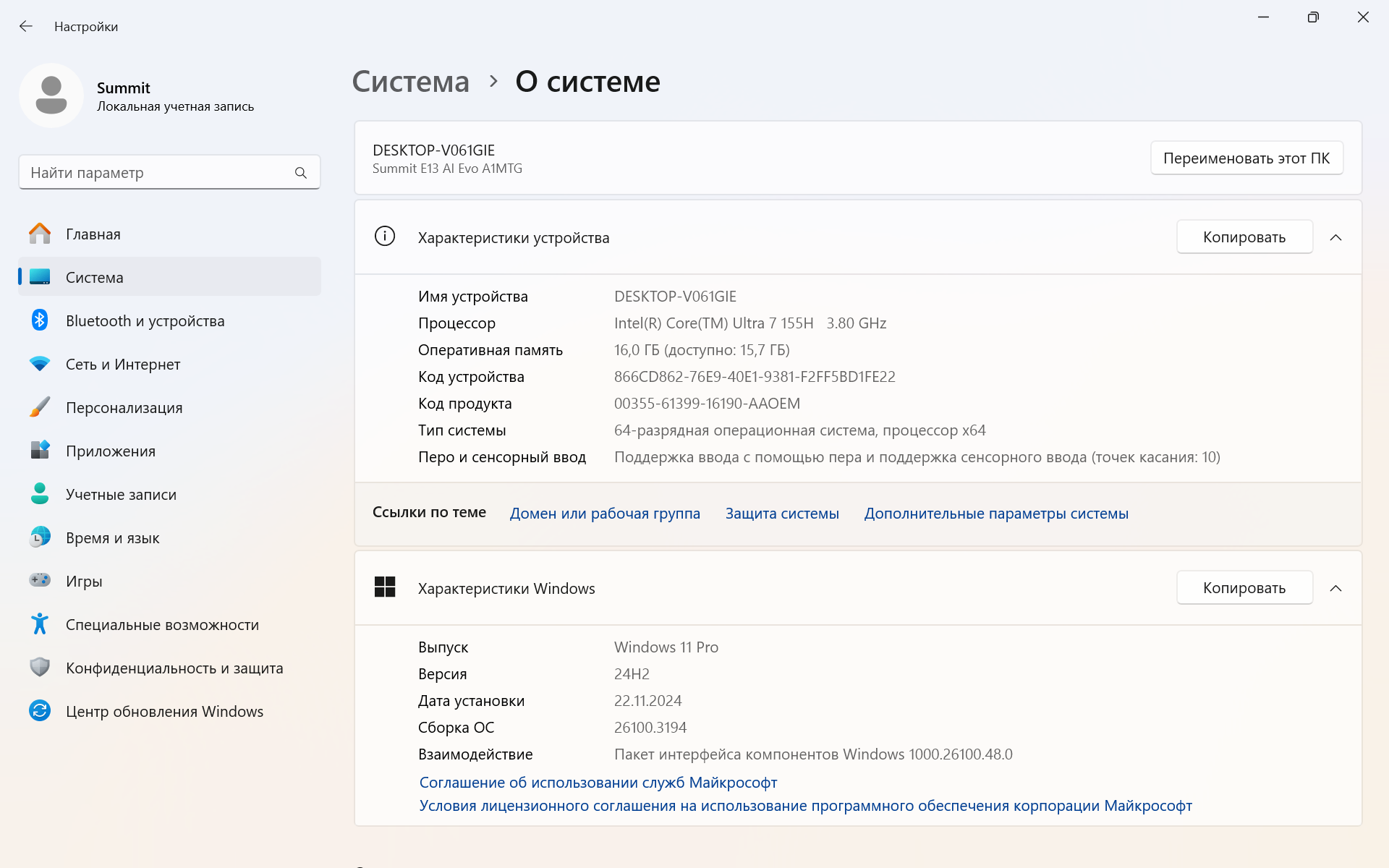Viewport: 1389px width, 868px height.
Task: Open Центр обновления Windows
Action: click(169, 711)
